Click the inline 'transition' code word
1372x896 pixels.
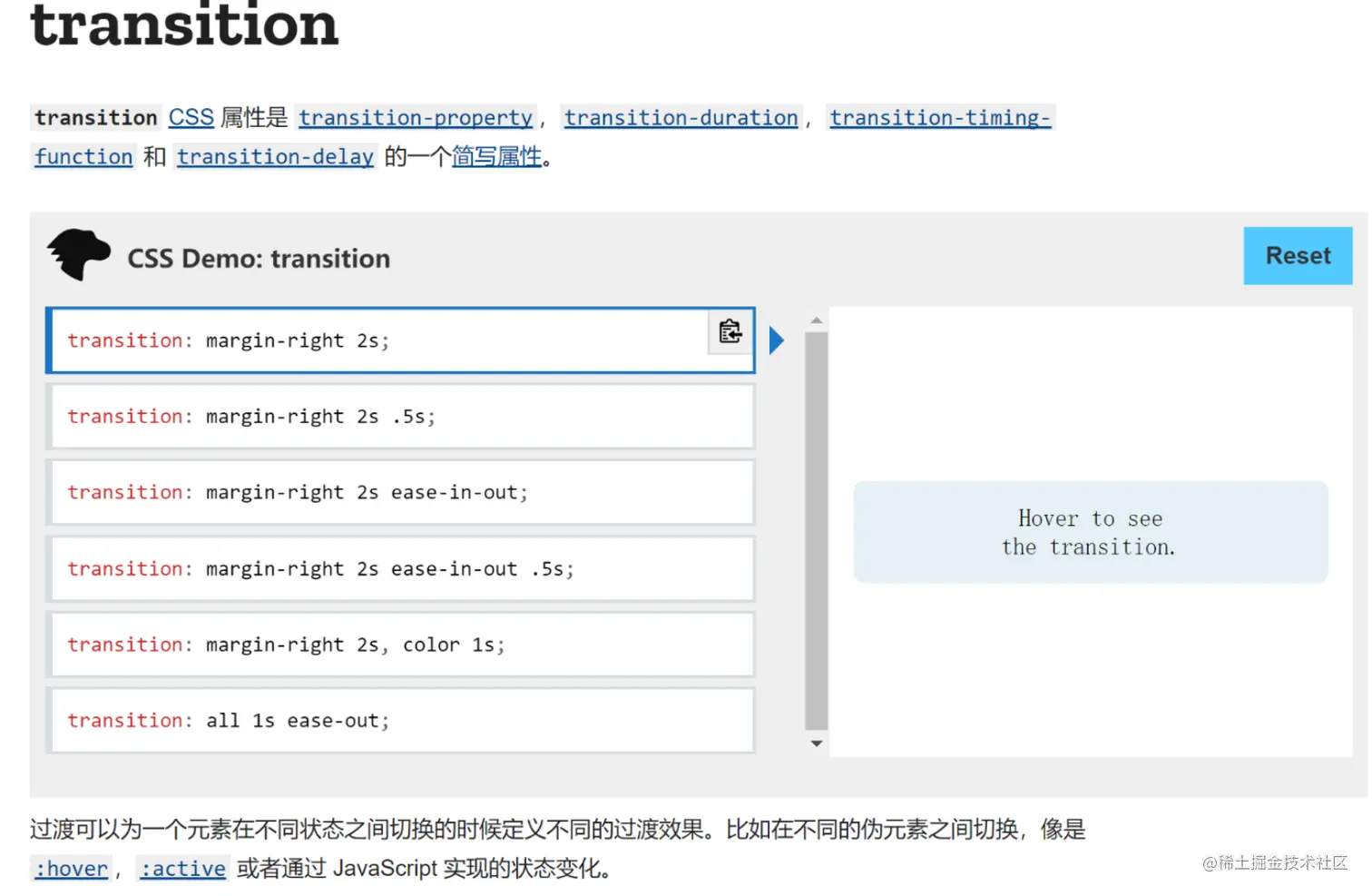pos(96,118)
